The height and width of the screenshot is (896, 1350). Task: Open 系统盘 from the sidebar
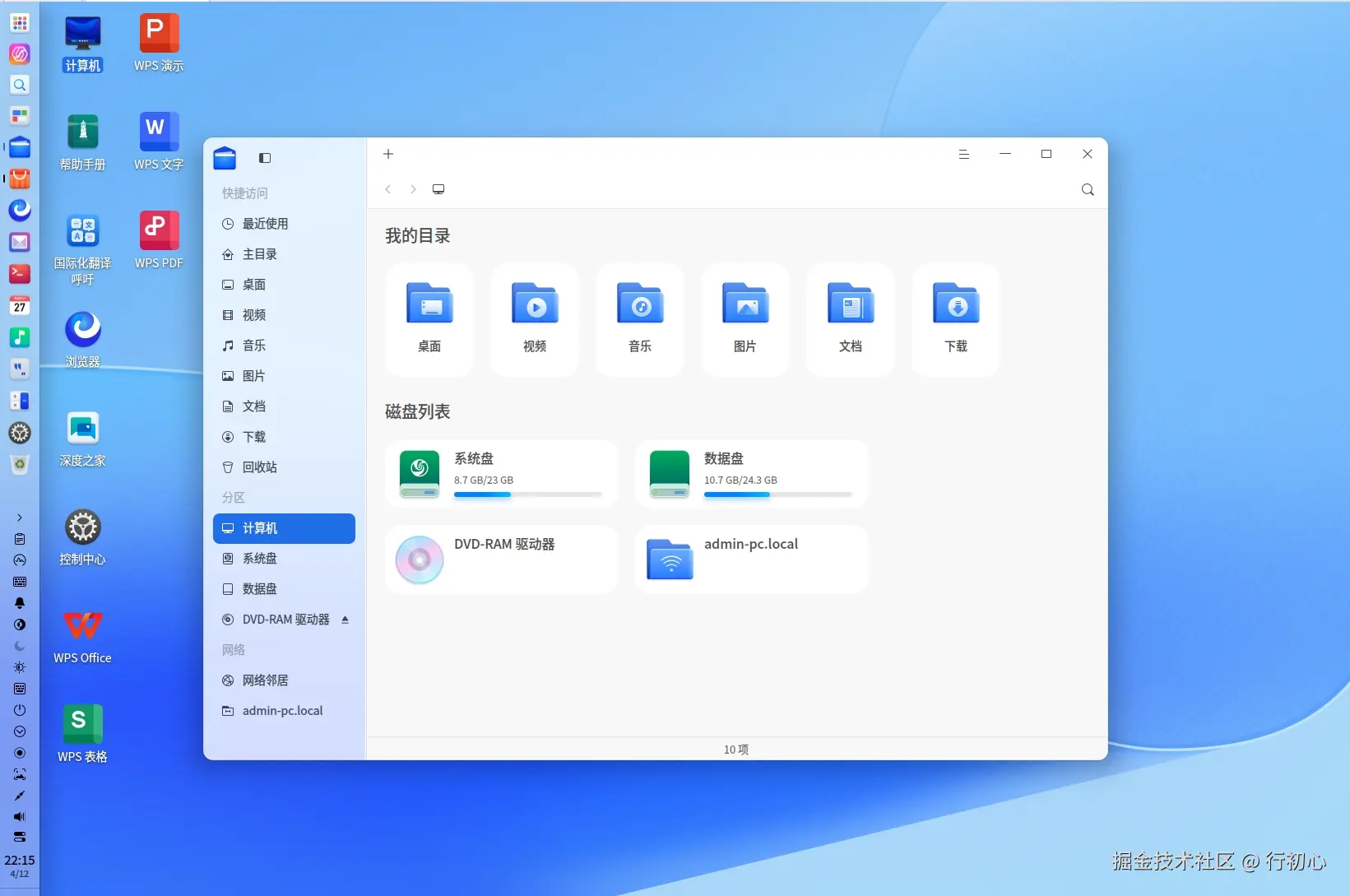tap(284, 559)
